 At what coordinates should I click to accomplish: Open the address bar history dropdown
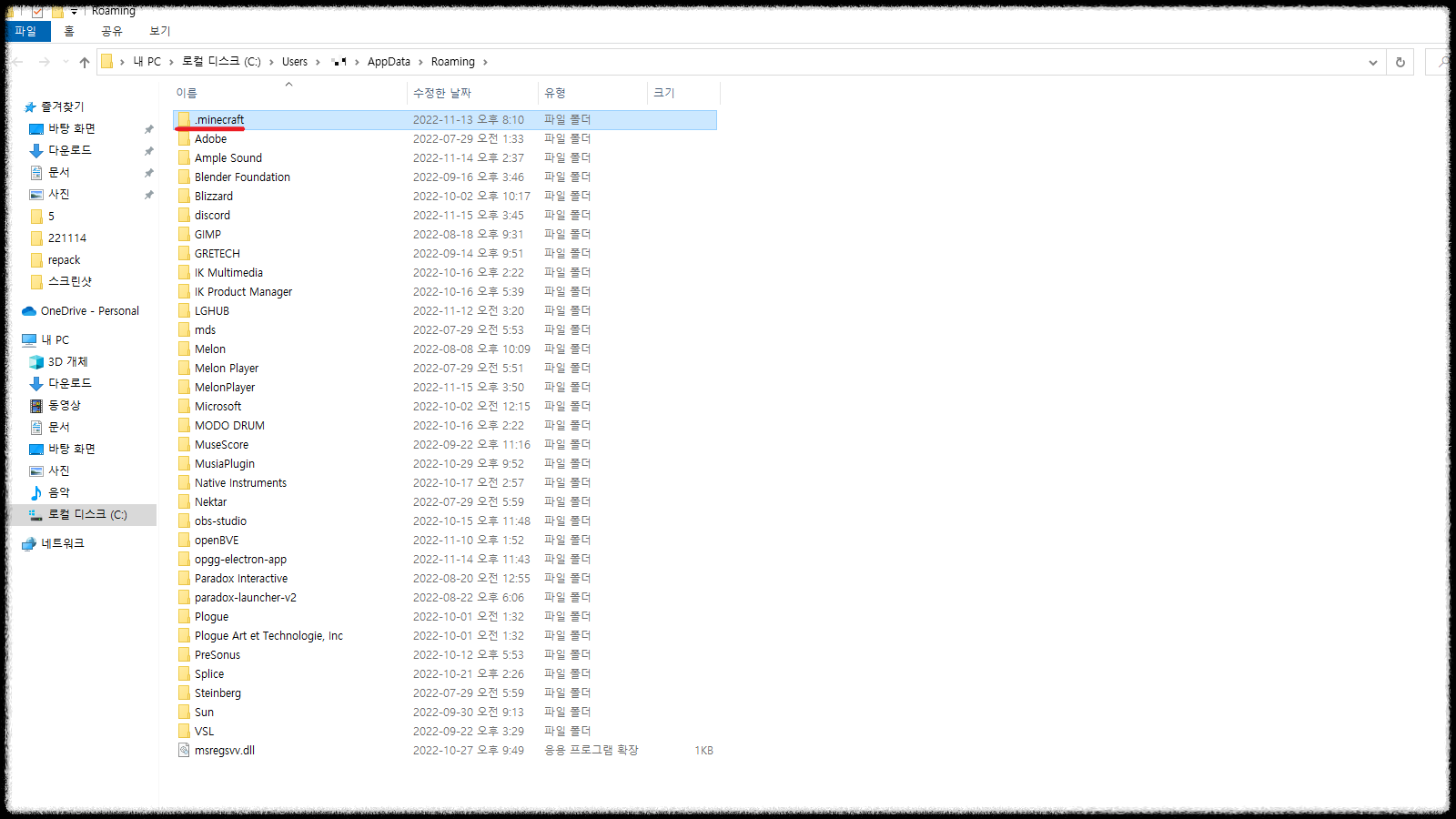(1372, 62)
